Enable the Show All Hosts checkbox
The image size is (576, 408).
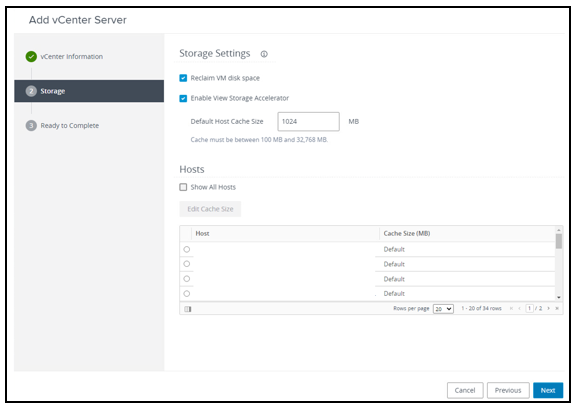183,187
